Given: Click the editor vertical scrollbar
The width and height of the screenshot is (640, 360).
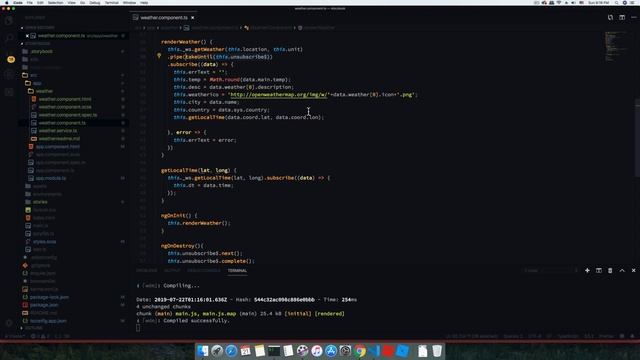Looking at the screenshot, I should tap(637, 139).
